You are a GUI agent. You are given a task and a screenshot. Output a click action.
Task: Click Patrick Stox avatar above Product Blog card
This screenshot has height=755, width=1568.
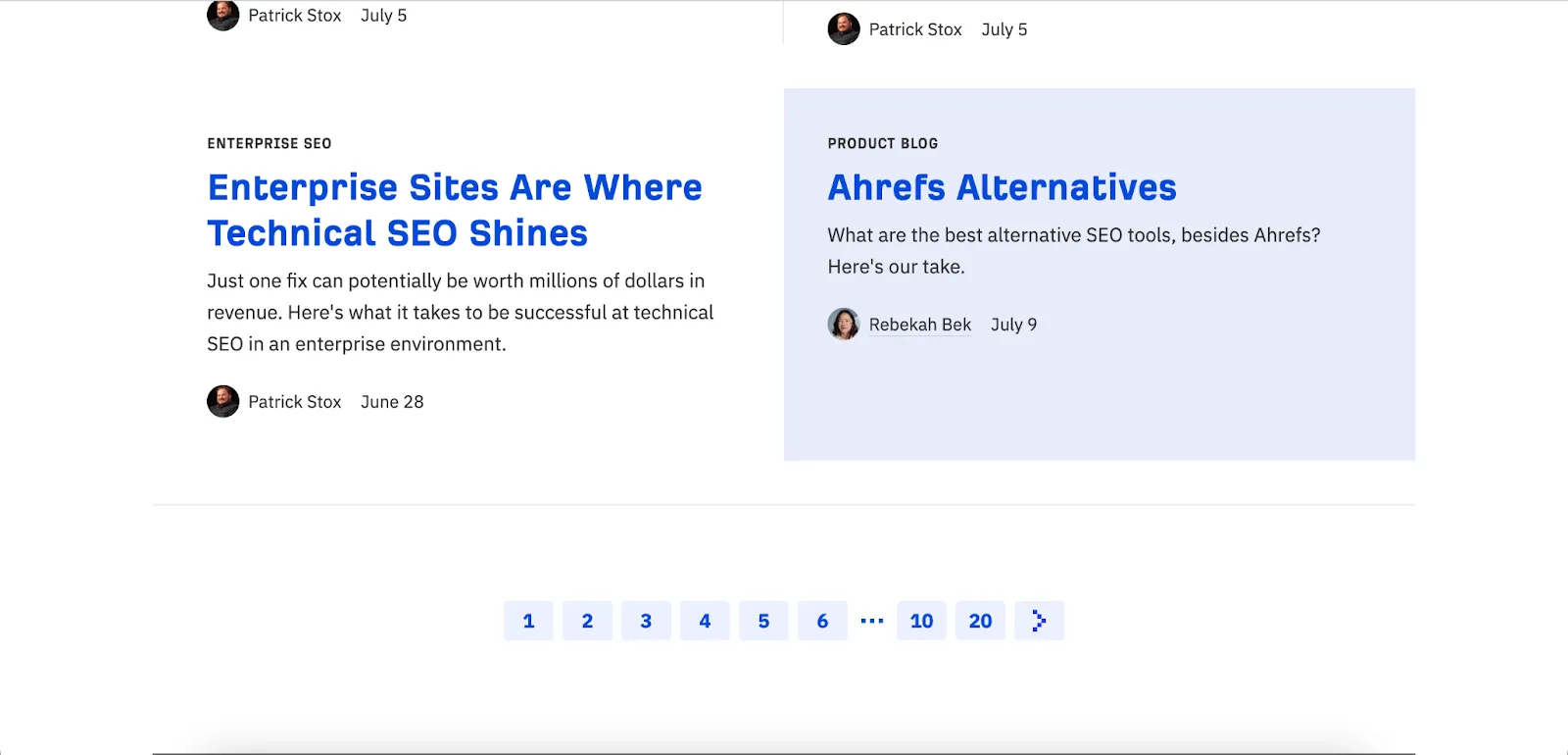click(844, 29)
